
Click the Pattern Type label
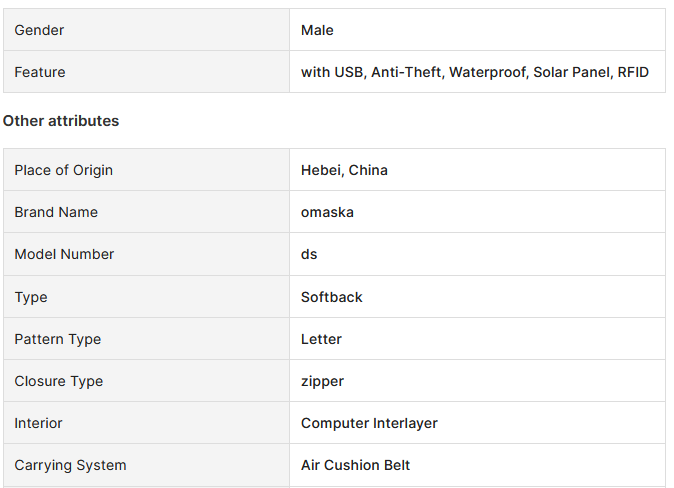(x=58, y=339)
